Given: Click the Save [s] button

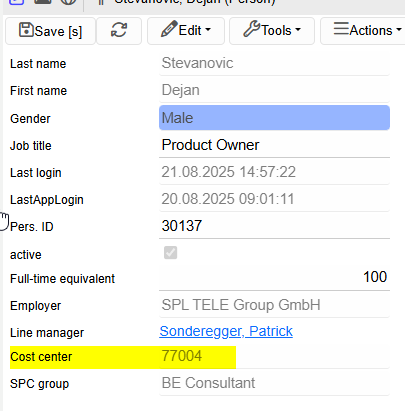Looking at the screenshot, I should [50, 31].
